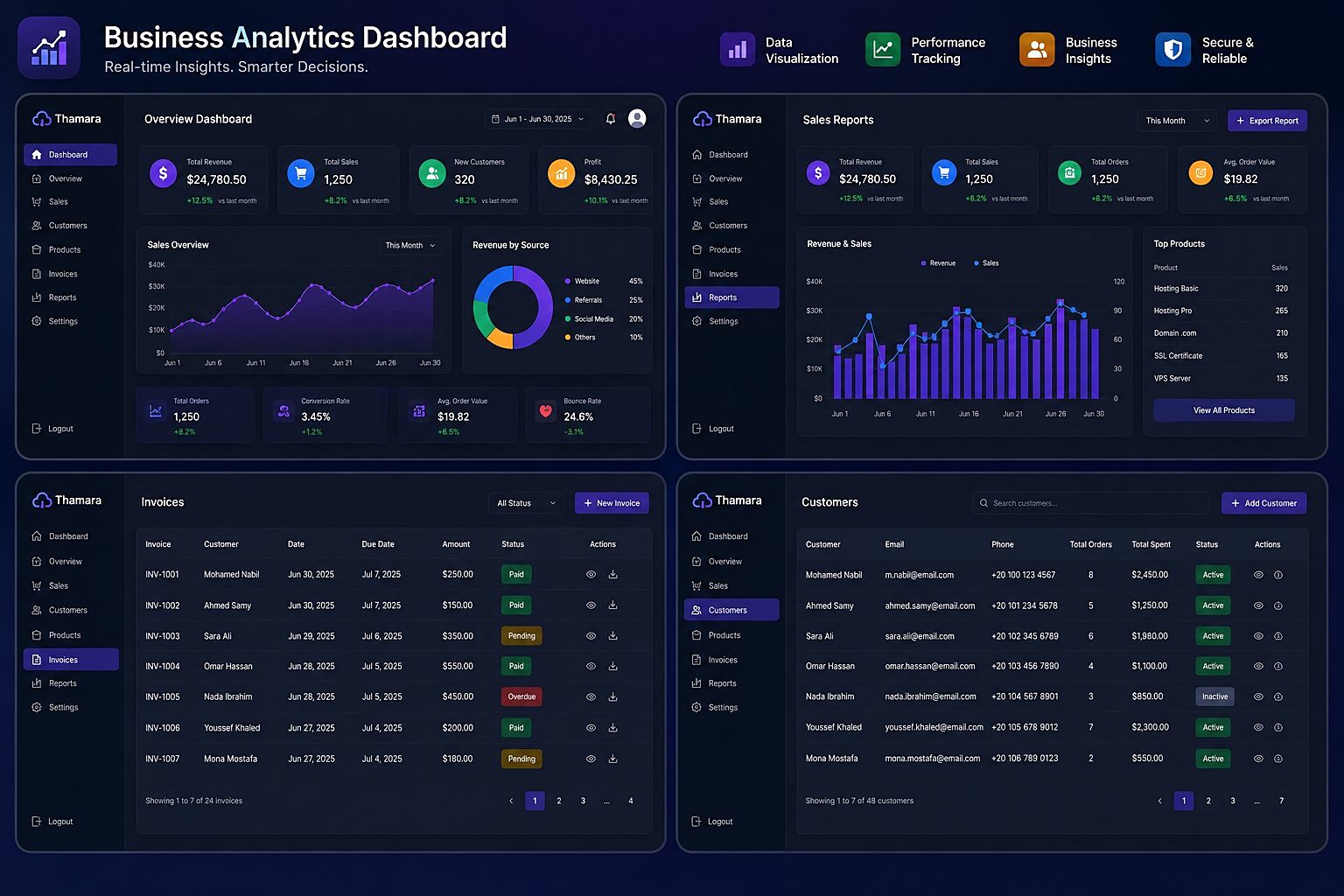Screen dimensions: 1344x896
Task: Click the Bounce Rate heart icon
Action: pos(546,410)
